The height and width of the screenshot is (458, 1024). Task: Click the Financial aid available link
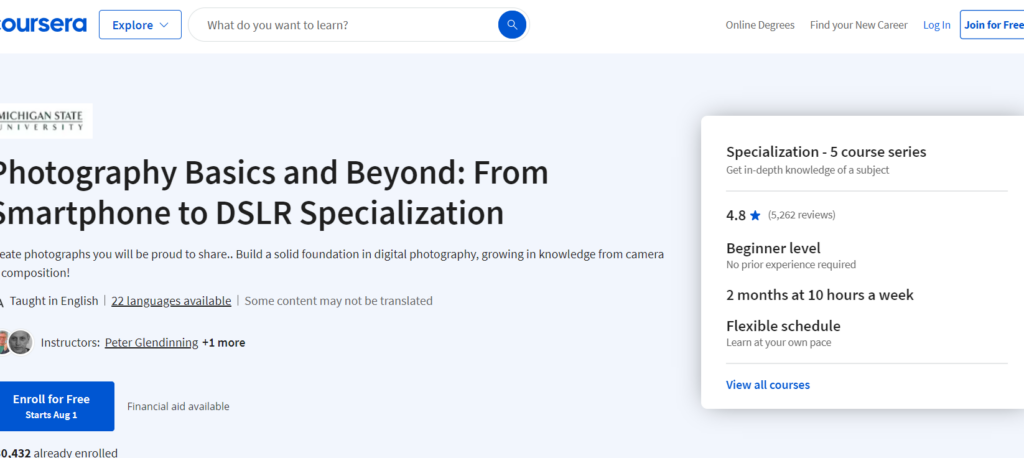(178, 406)
